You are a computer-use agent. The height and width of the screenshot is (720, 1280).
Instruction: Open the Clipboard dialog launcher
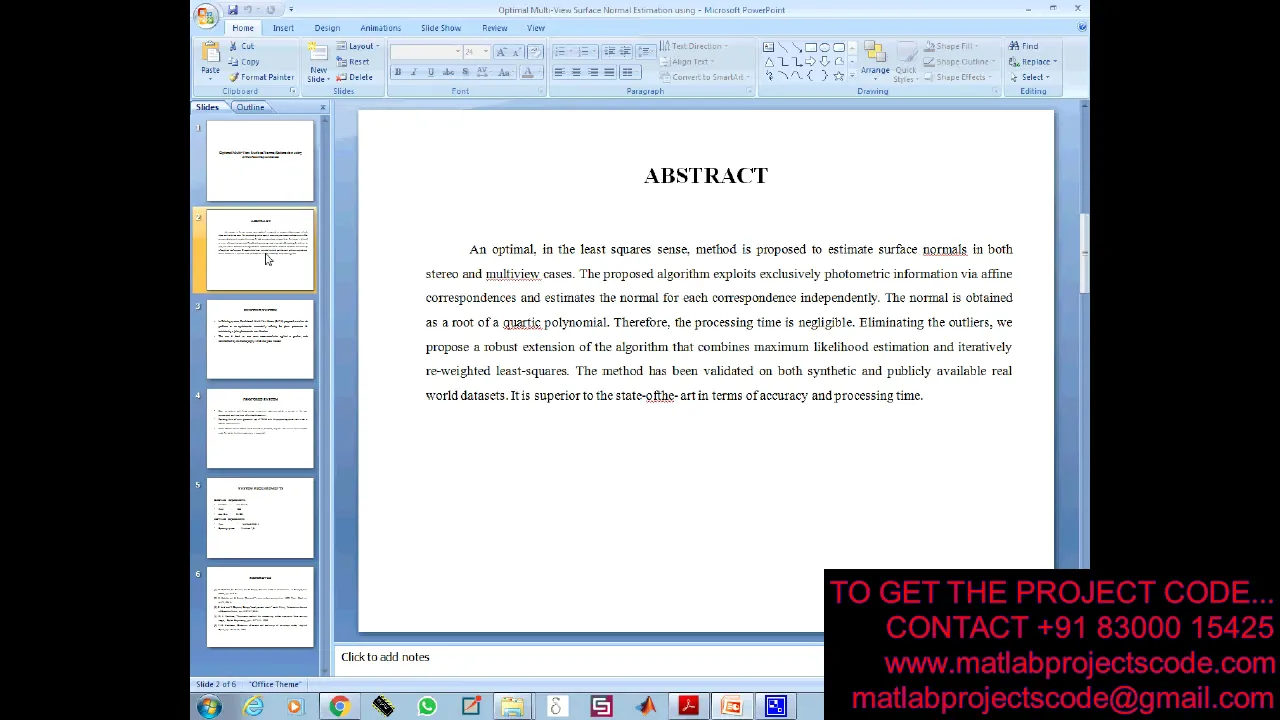click(293, 91)
